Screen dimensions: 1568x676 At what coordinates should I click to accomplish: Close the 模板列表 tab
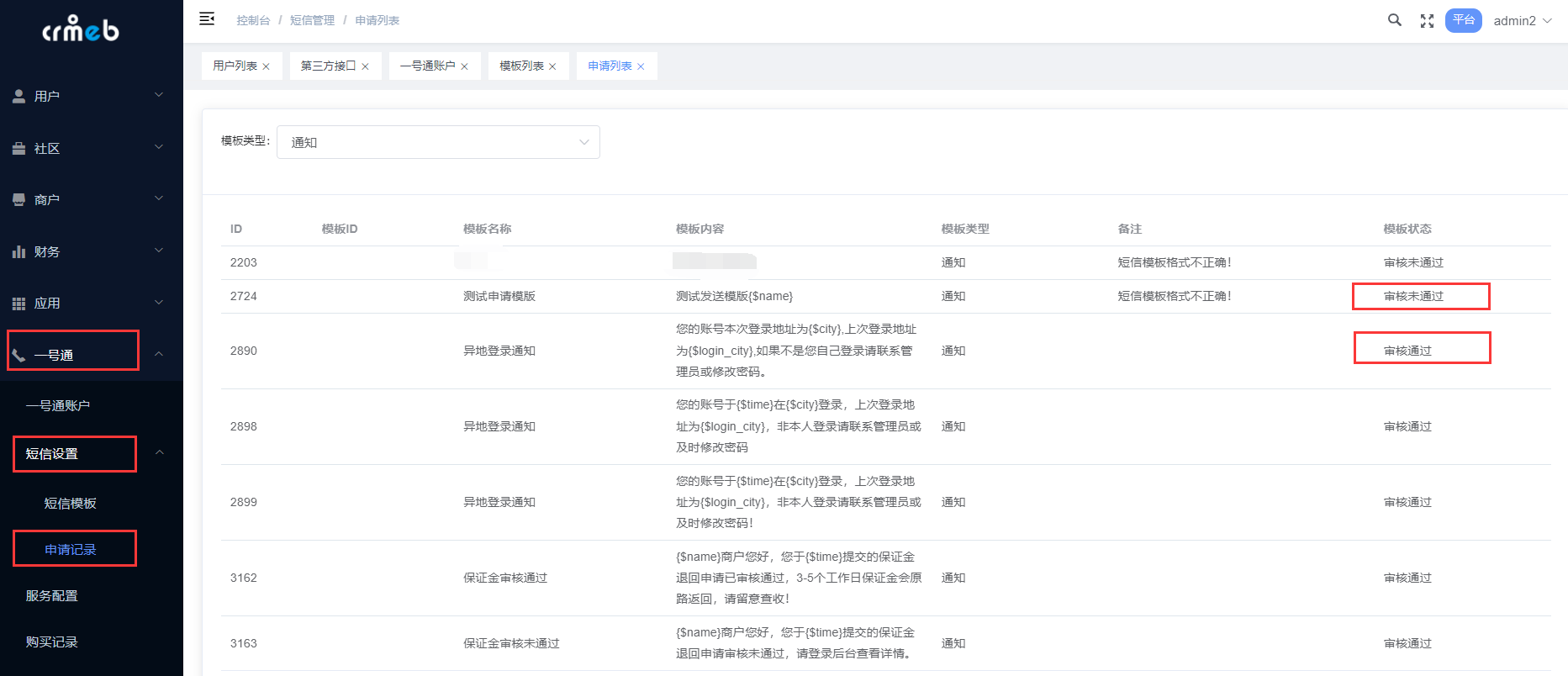[x=552, y=66]
